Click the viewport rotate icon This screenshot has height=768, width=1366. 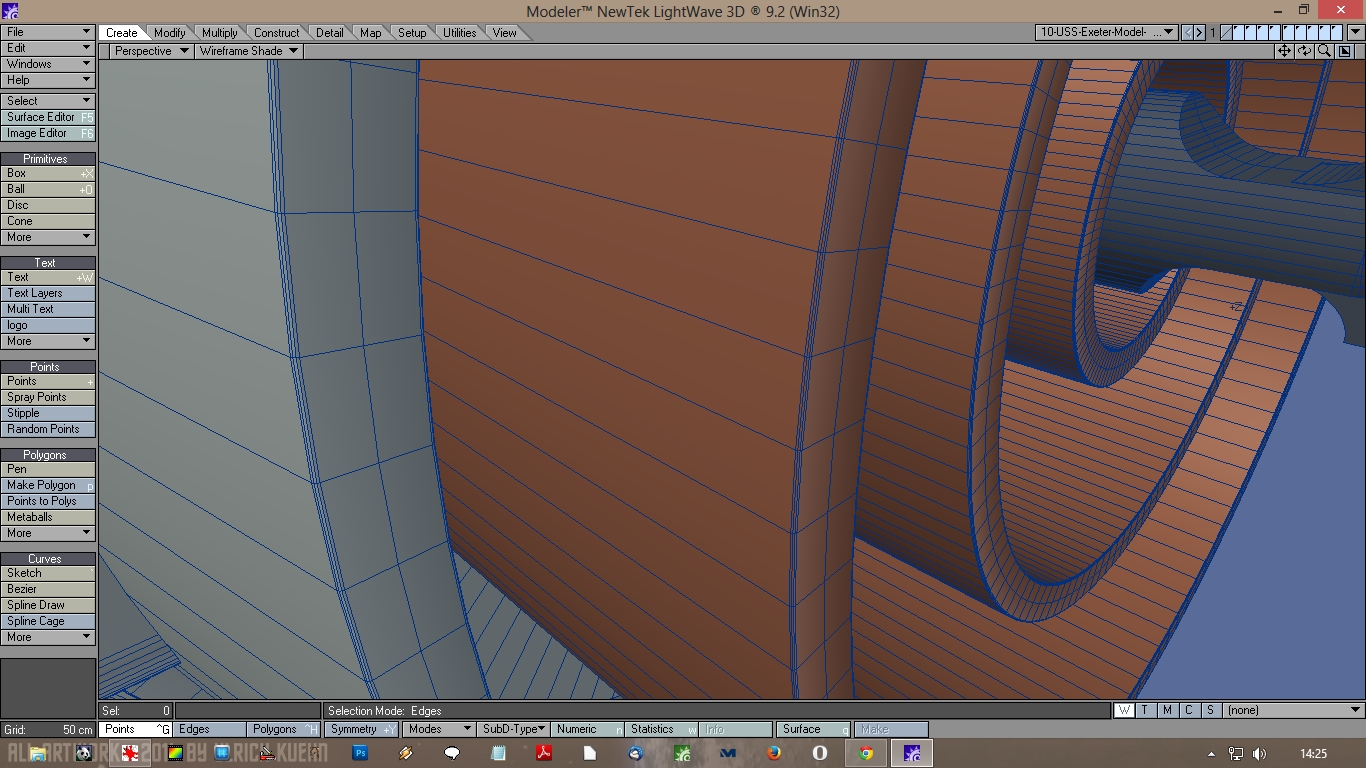[x=1304, y=51]
